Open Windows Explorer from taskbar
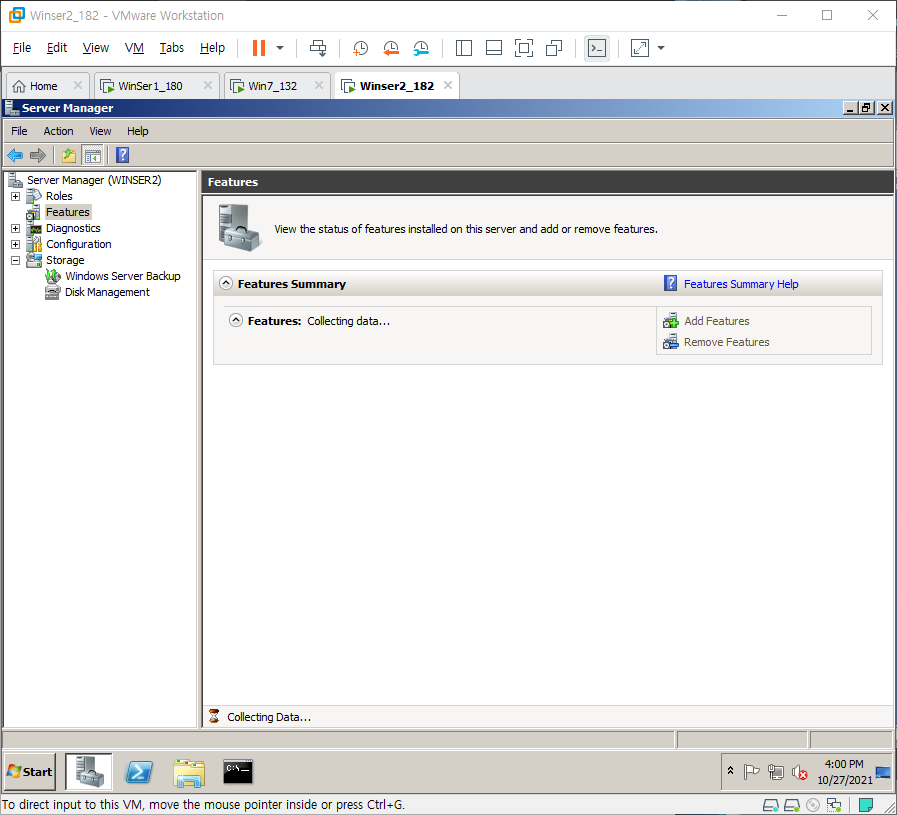The image size is (897, 815). click(189, 772)
